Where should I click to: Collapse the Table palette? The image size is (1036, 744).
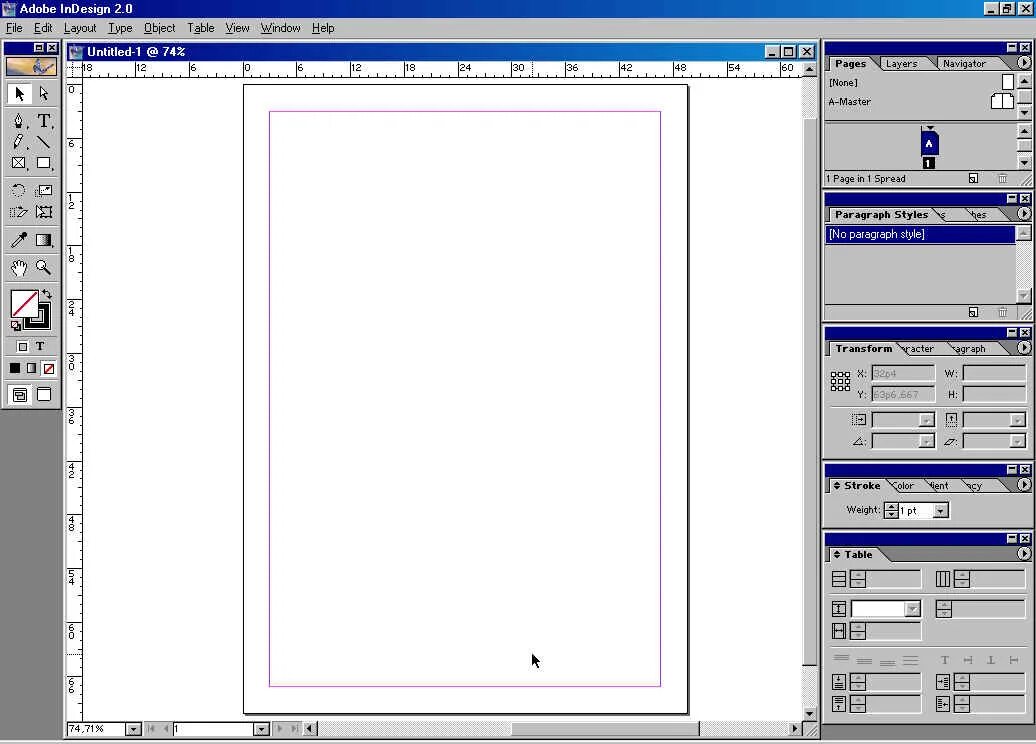838,554
